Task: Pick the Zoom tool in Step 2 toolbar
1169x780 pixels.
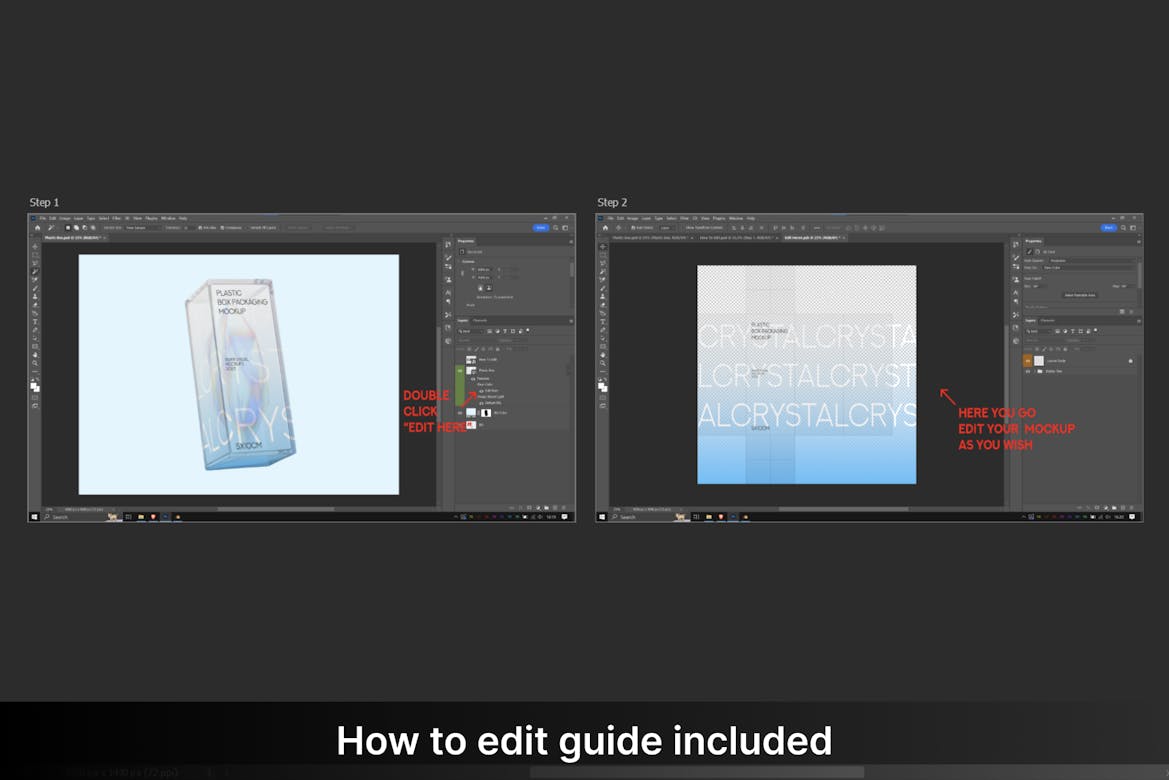Action: point(603,362)
